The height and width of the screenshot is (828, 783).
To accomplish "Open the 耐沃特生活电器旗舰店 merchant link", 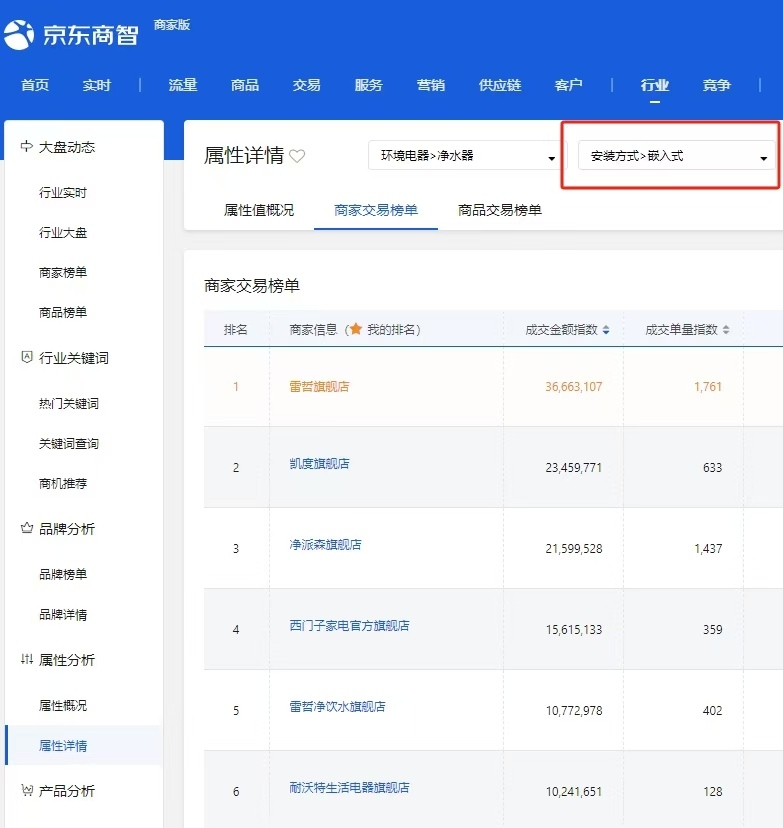I will pos(349,788).
